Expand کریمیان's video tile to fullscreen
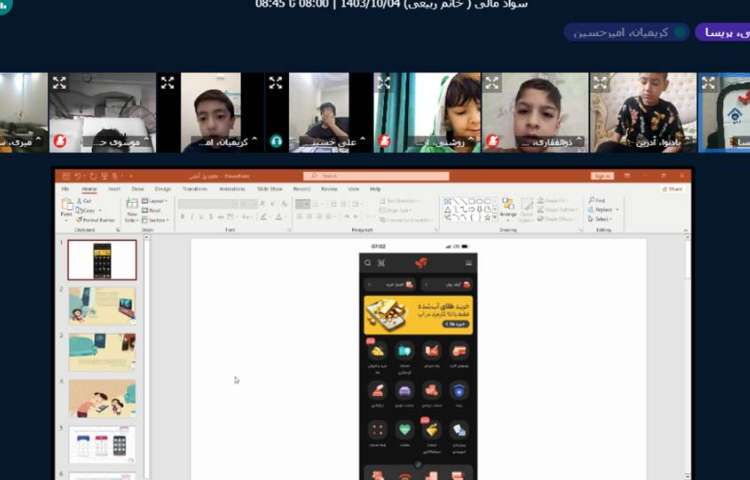 [x=167, y=83]
